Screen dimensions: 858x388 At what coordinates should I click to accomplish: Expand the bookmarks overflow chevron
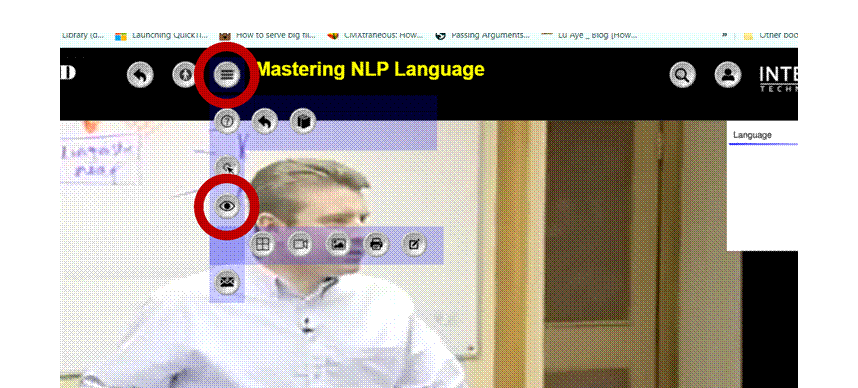[x=724, y=35]
